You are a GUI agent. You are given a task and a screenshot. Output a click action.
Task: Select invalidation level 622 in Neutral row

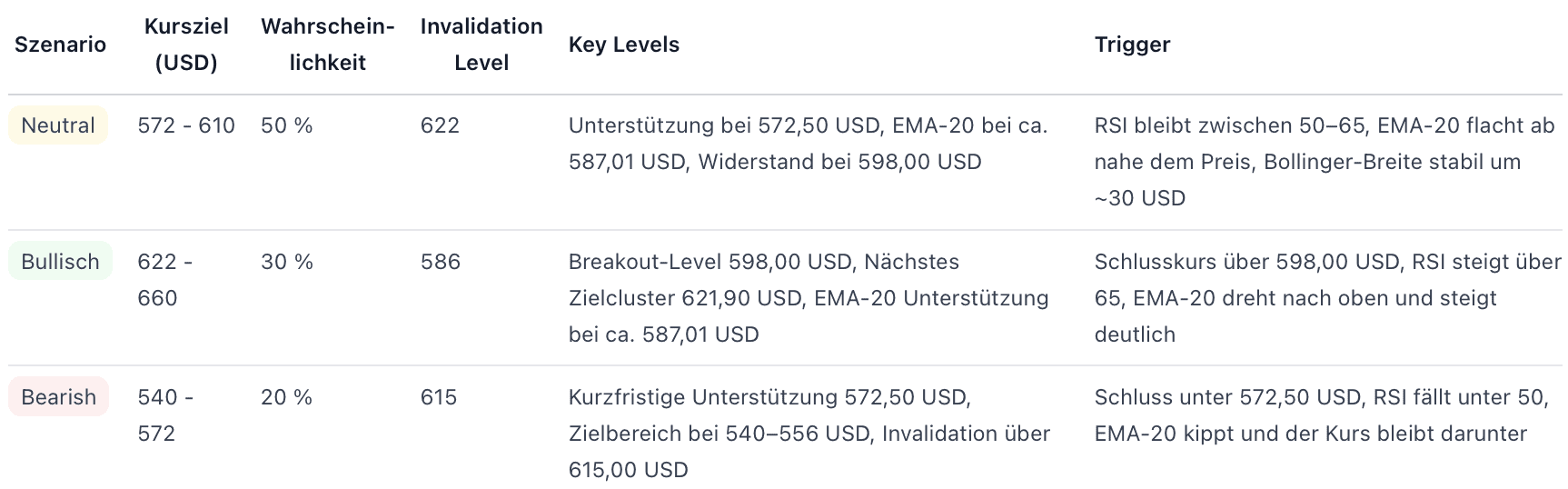pos(440,125)
